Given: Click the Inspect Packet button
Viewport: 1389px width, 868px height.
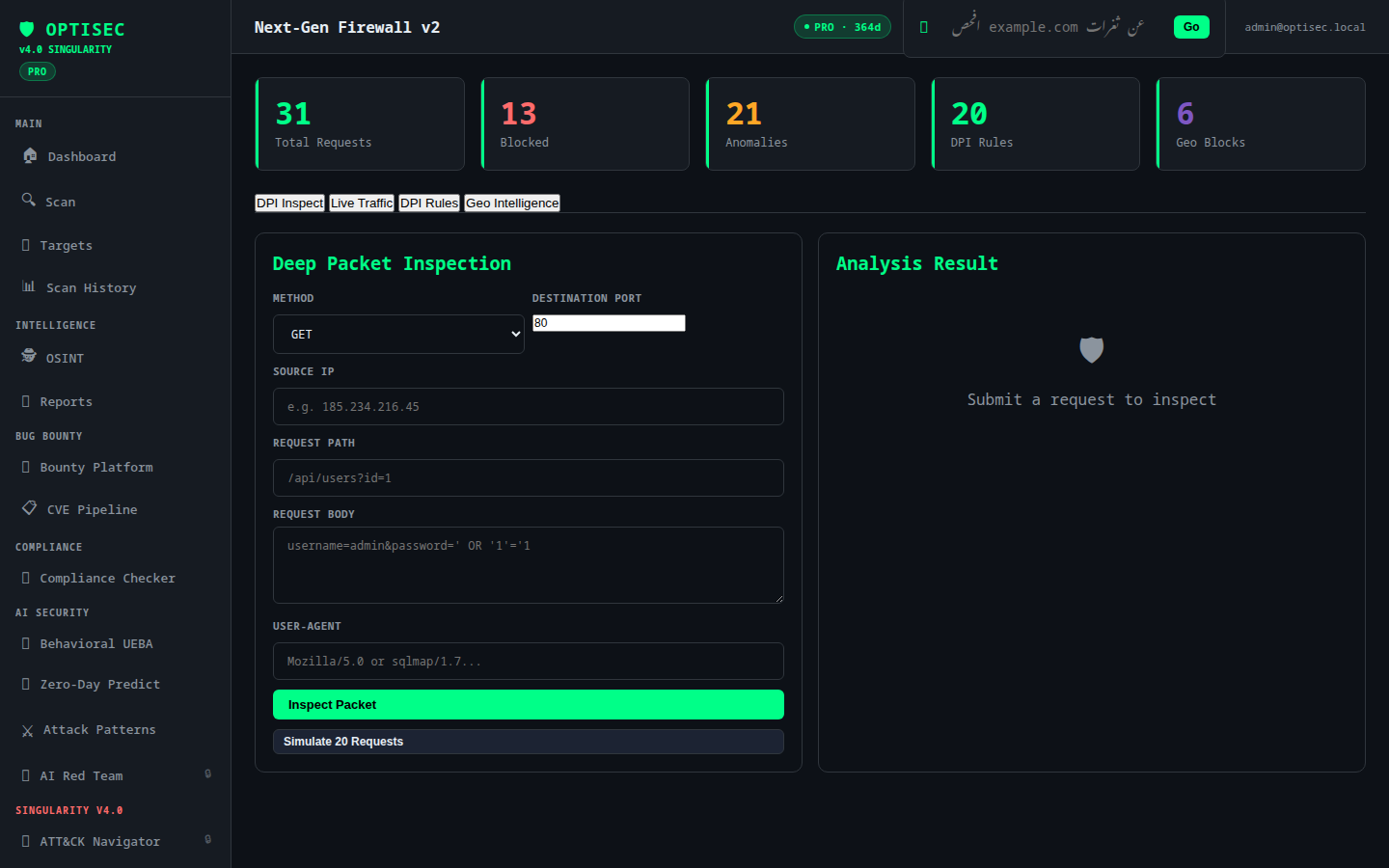Looking at the screenshot, I should point(529,704).
